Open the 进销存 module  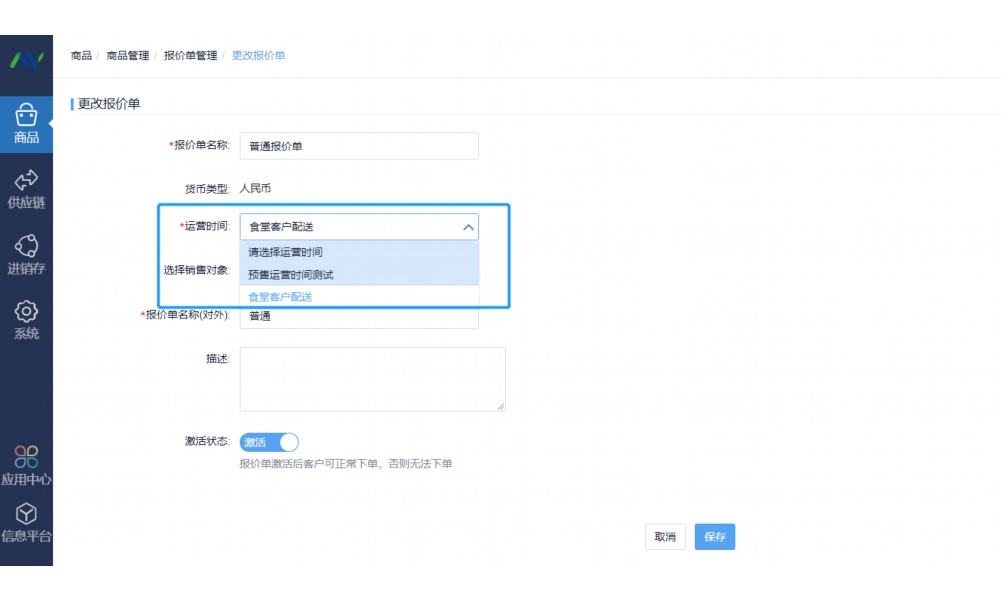pos(25,253)
